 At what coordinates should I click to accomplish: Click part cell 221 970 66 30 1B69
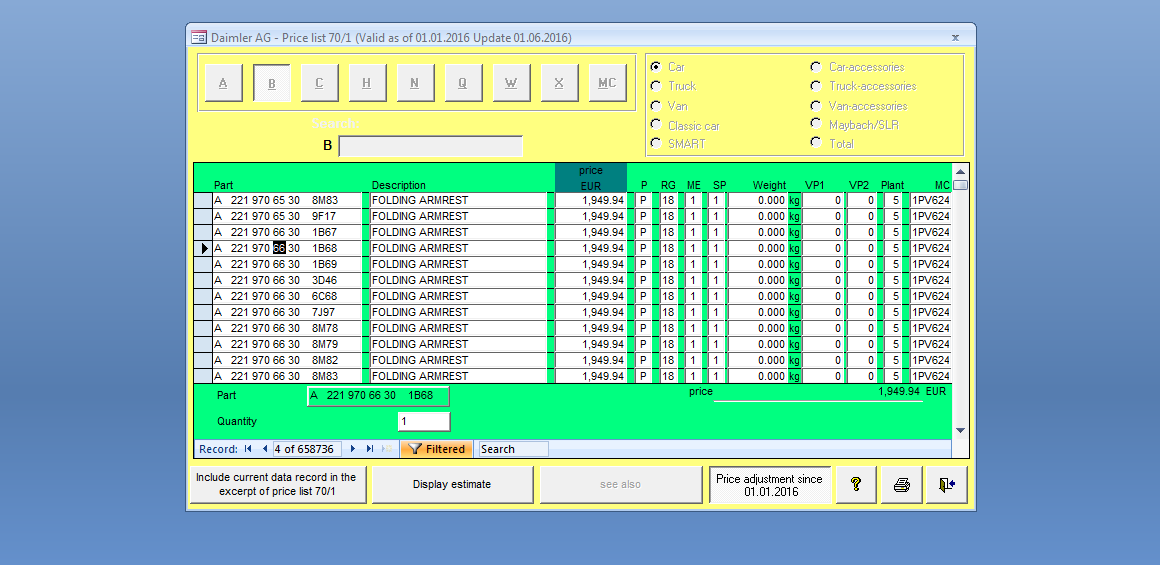[x=287, y=264]
